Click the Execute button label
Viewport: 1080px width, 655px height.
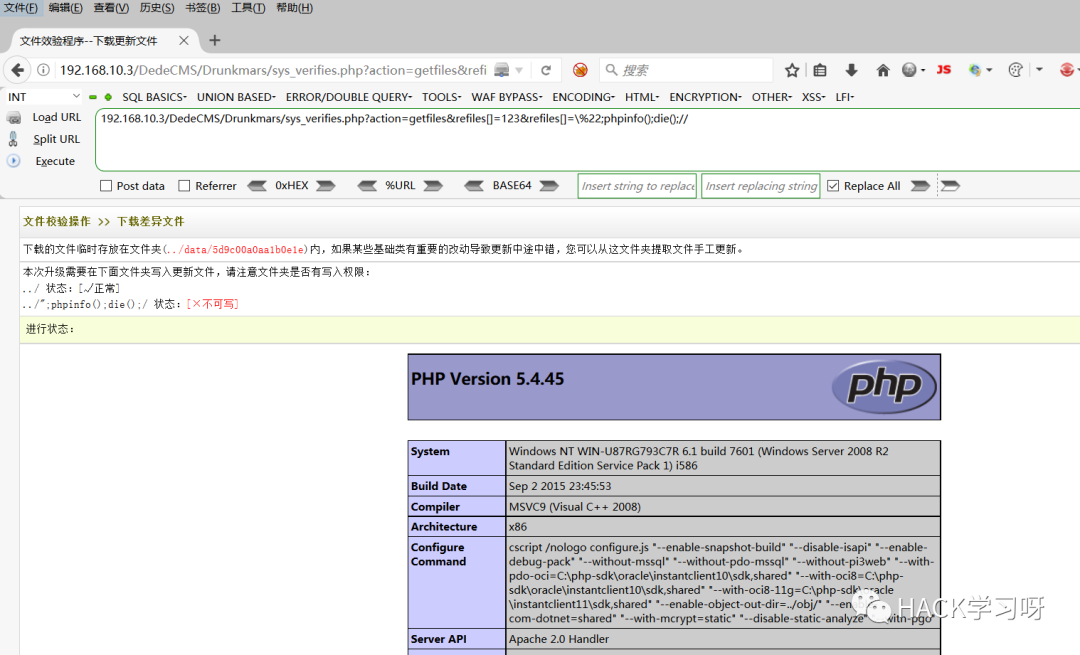coord(55,161)
